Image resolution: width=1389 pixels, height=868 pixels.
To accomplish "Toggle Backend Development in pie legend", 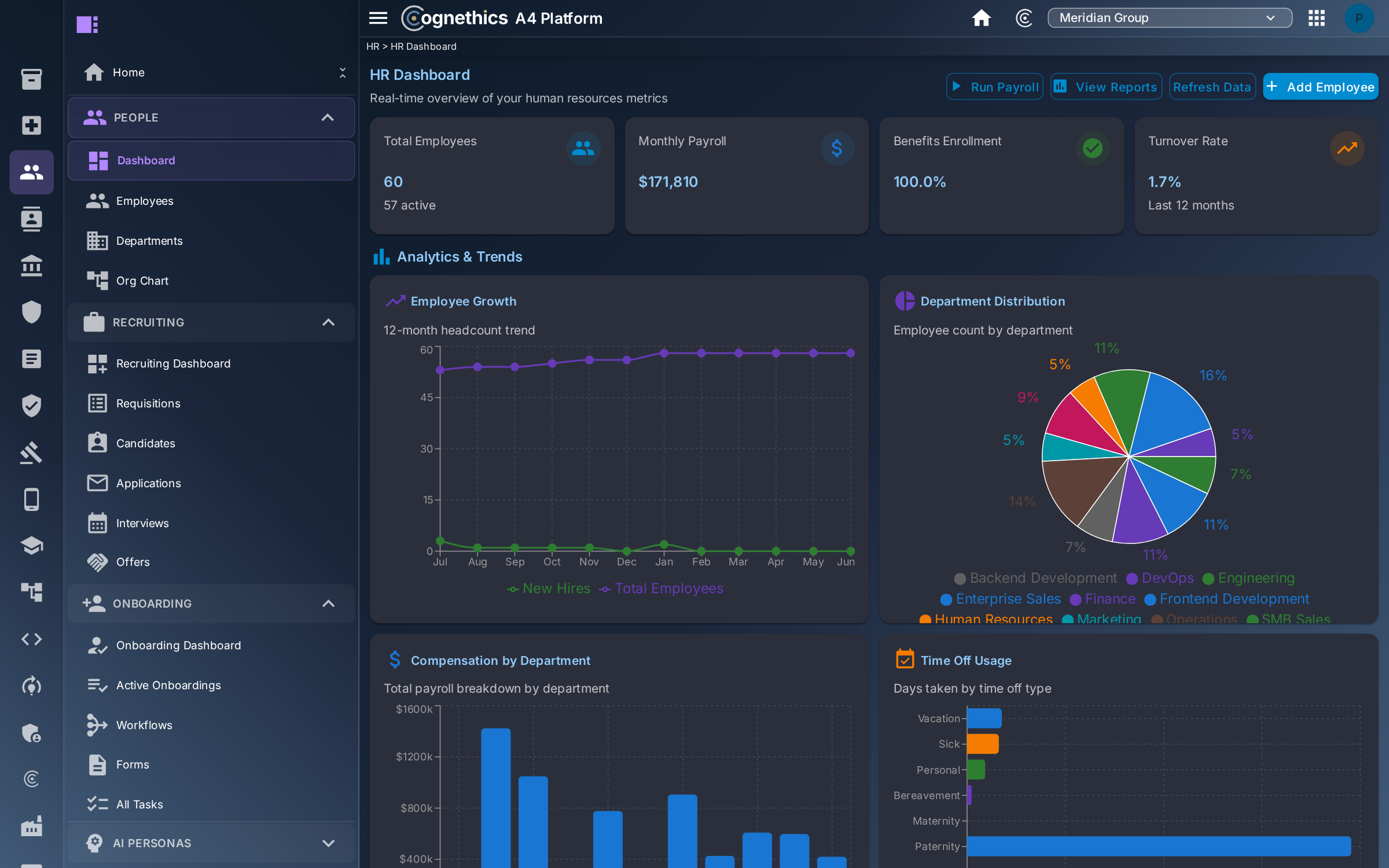I will [x=1035, y=578].
